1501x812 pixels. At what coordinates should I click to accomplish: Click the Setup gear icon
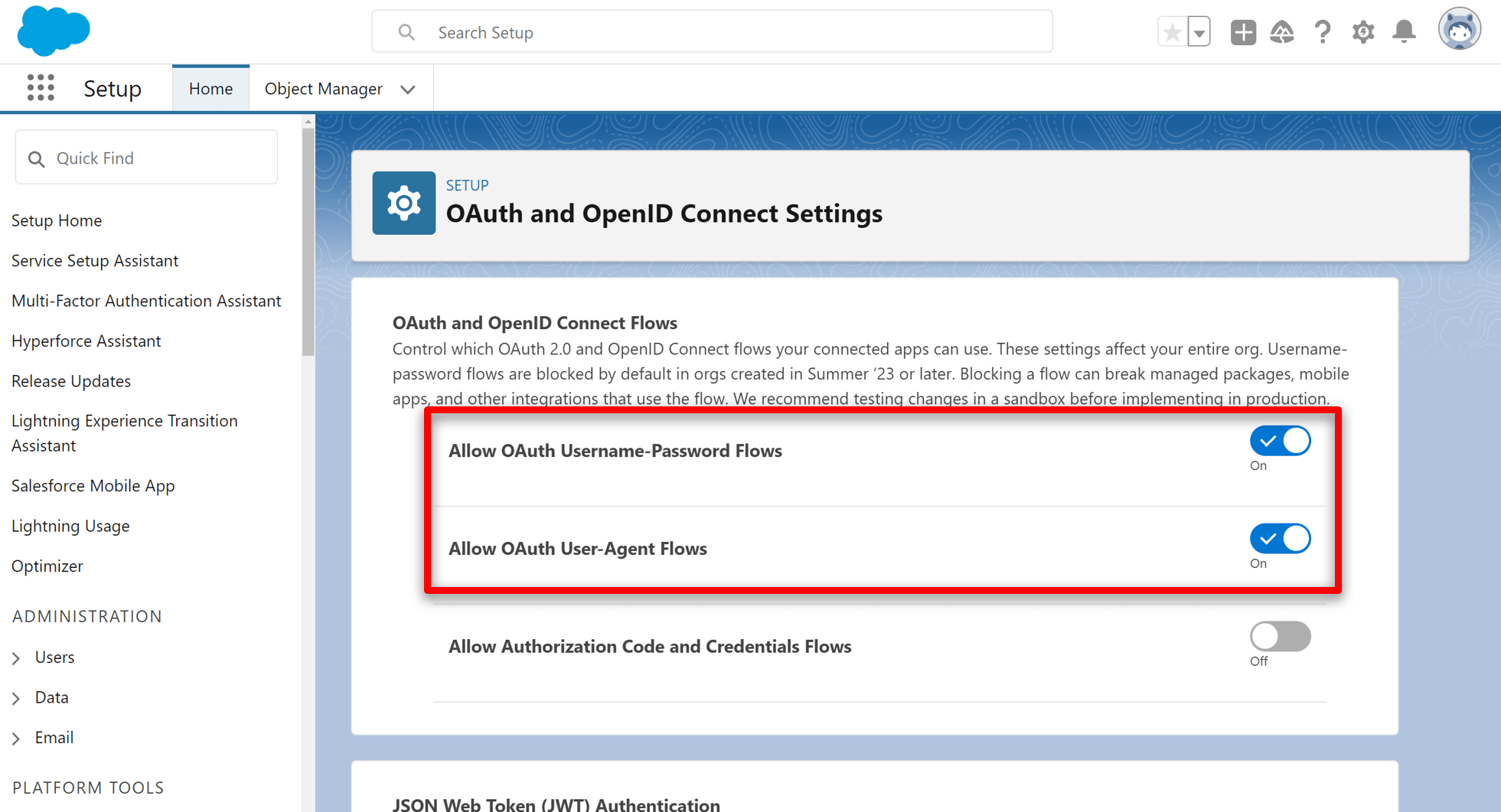[x=1363, y=31]
